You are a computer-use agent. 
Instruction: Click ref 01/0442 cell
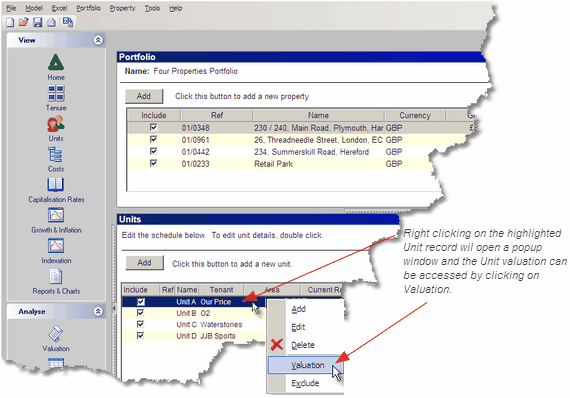[196, 152]
